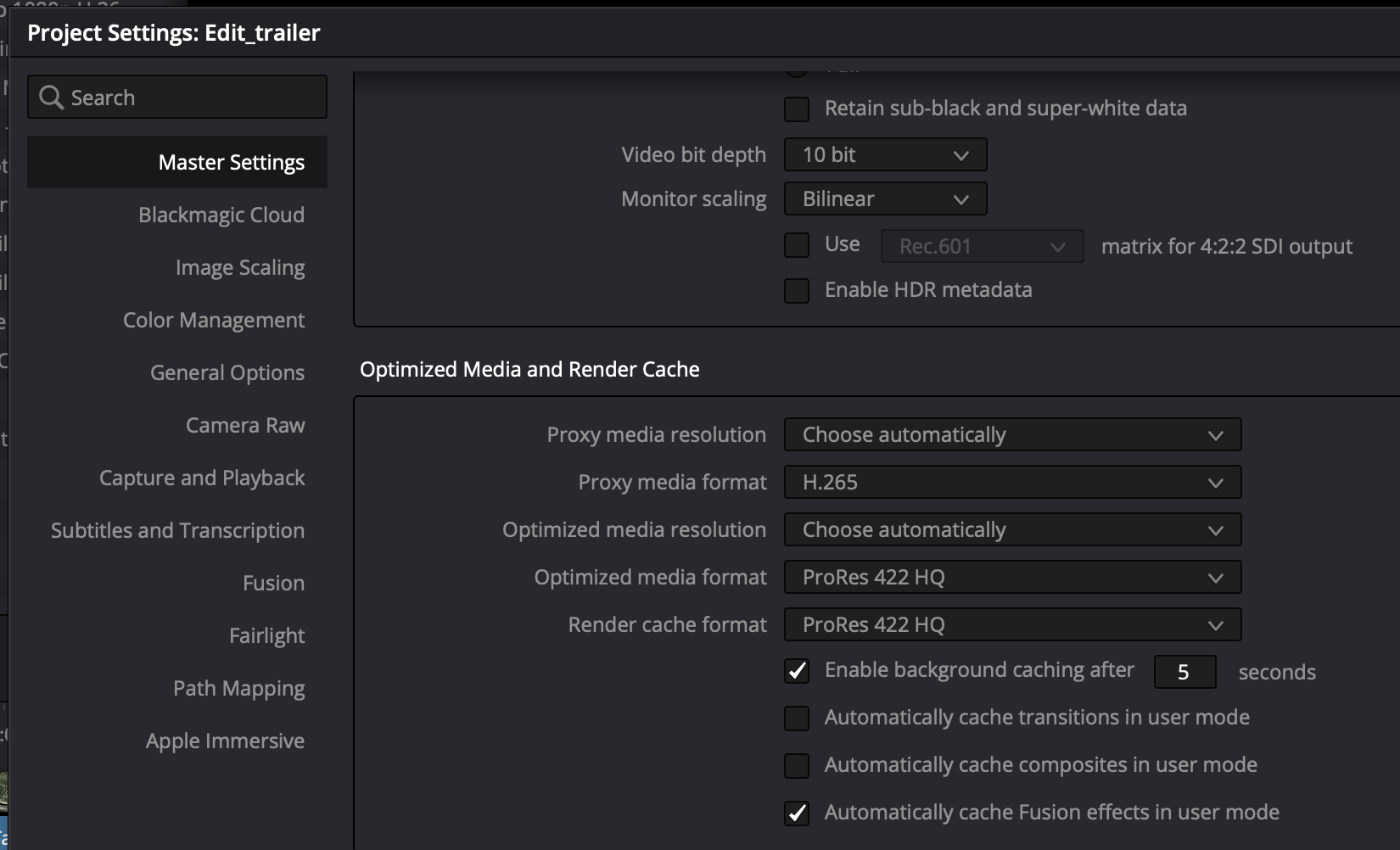1400x850 pixels.
Task: Open Optimized media resolution dropdown
Action: (x=1012, y=529)
